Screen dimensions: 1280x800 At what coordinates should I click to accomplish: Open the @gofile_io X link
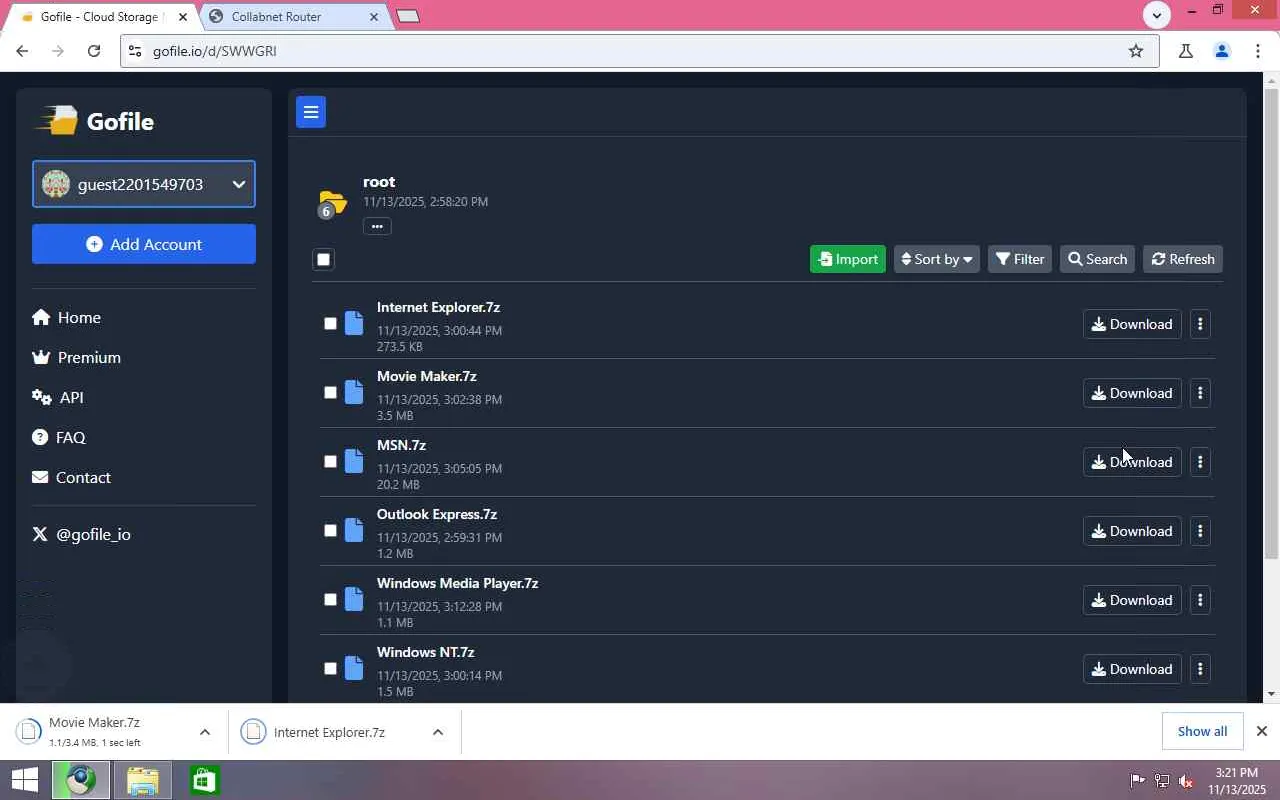pos(81,534)
